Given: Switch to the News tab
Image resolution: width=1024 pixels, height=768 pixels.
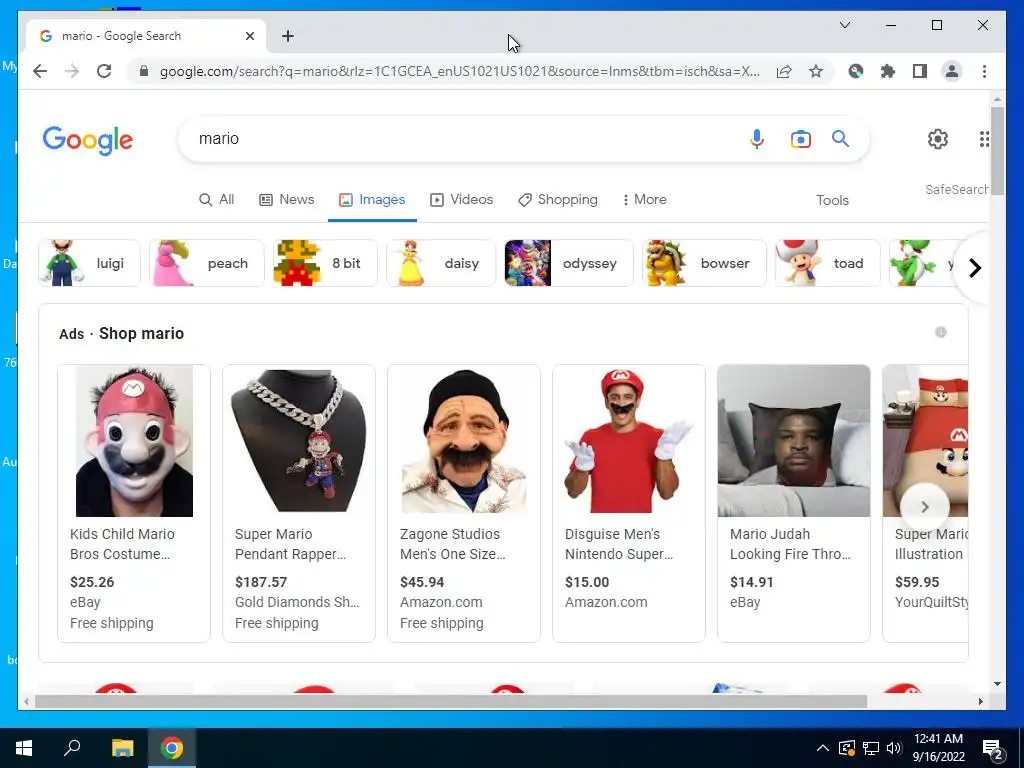Looking at the screenshot, I should click(287, 200).
